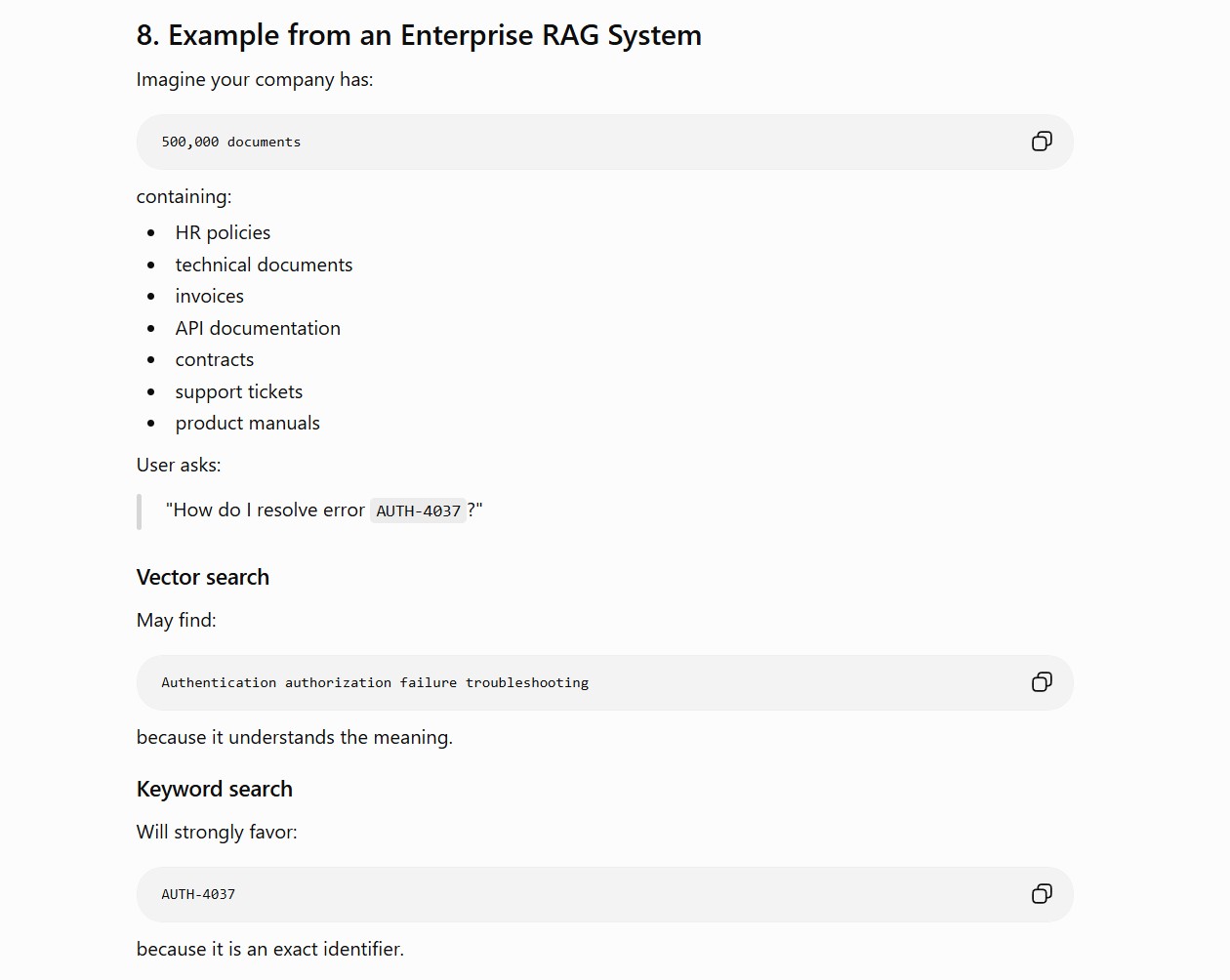Select the 'technical documents' bullet item

pyautogui.click(x=264, y=265)
